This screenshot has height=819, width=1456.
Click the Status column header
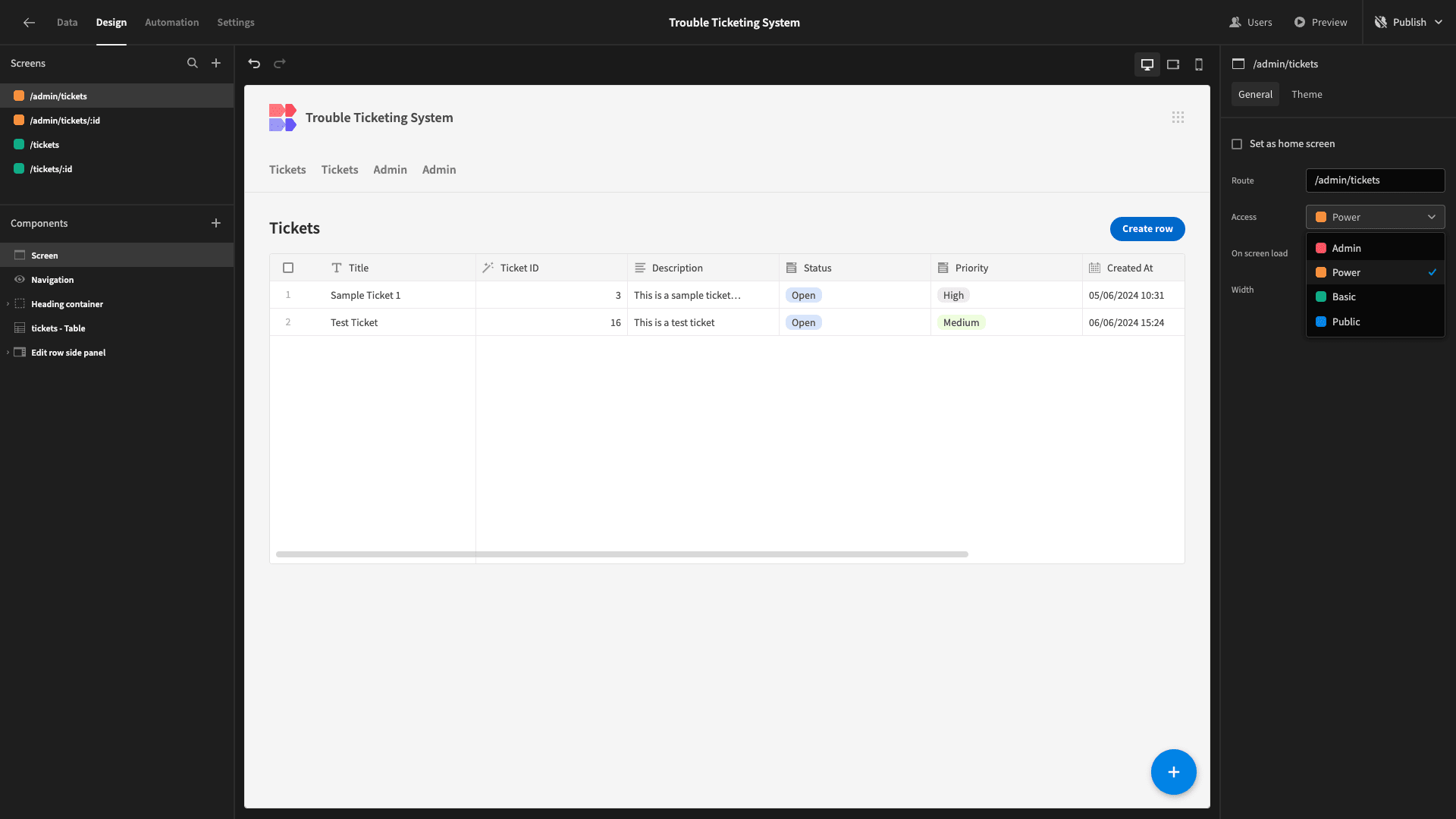pyautogui.click(x=855, y=268)
